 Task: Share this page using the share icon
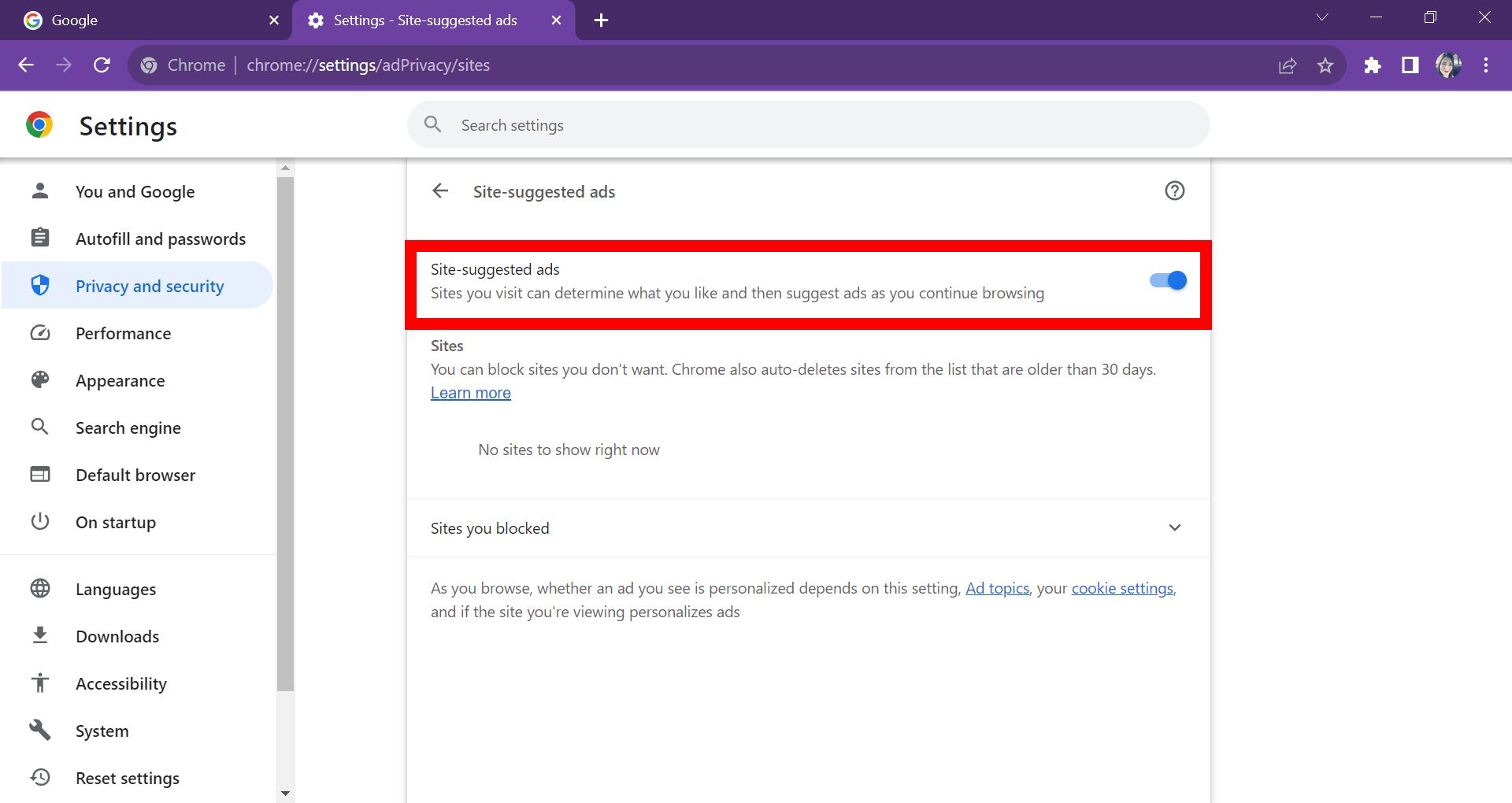click(1288, 65)
